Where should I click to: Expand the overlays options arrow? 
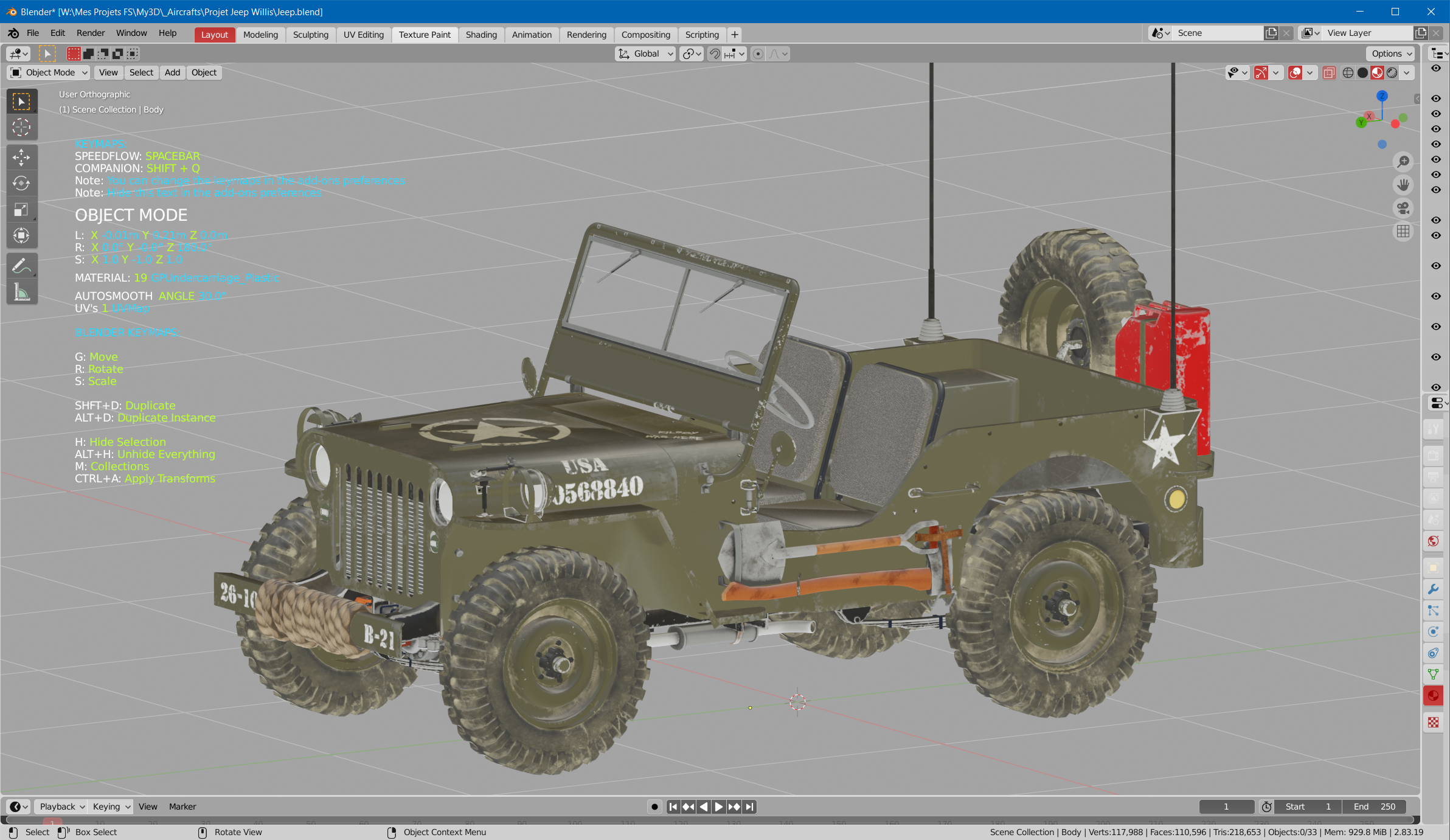point(1310,73)
